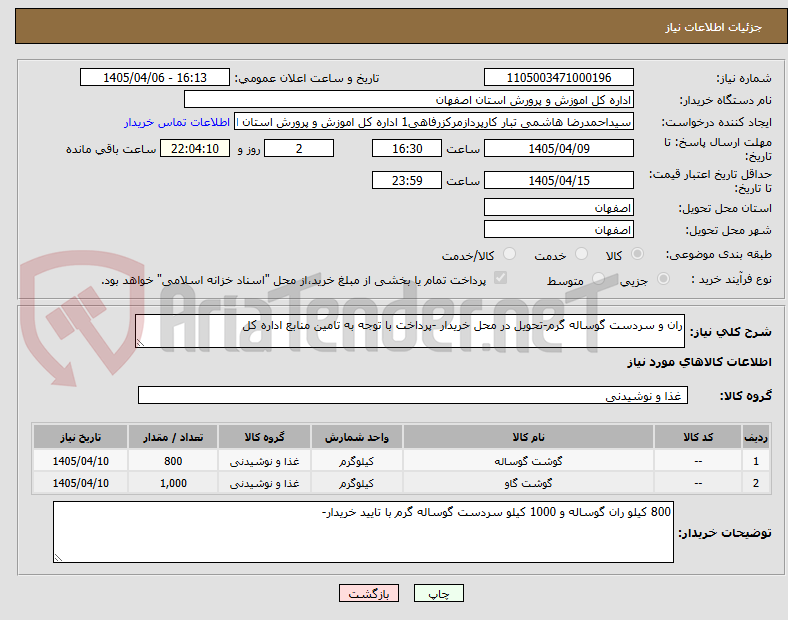Select the خدمت radio button
Image resolution: width=788 pixels, height=620 pixels.
tap(581, 254)
